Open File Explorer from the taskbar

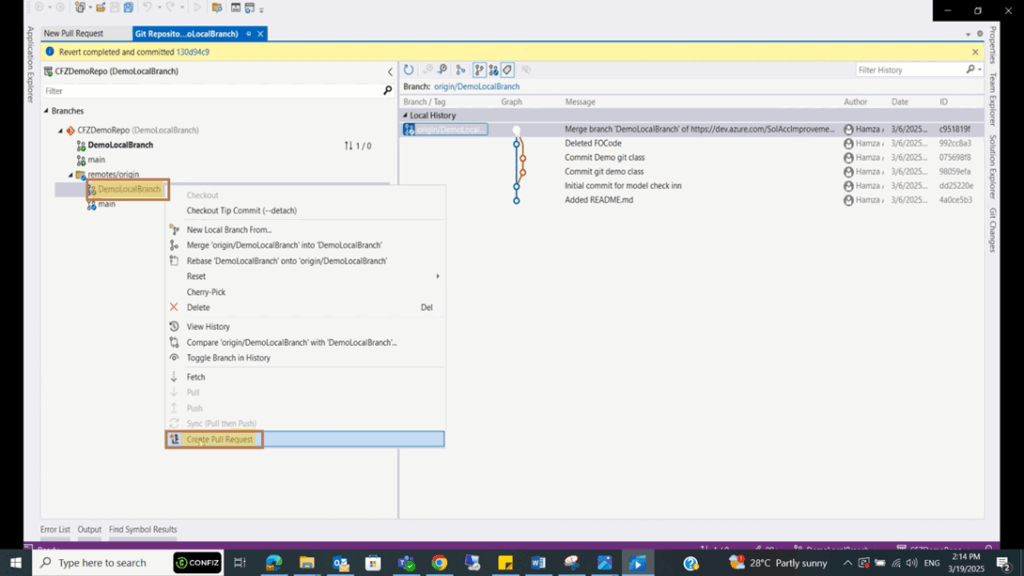(307, 562)
